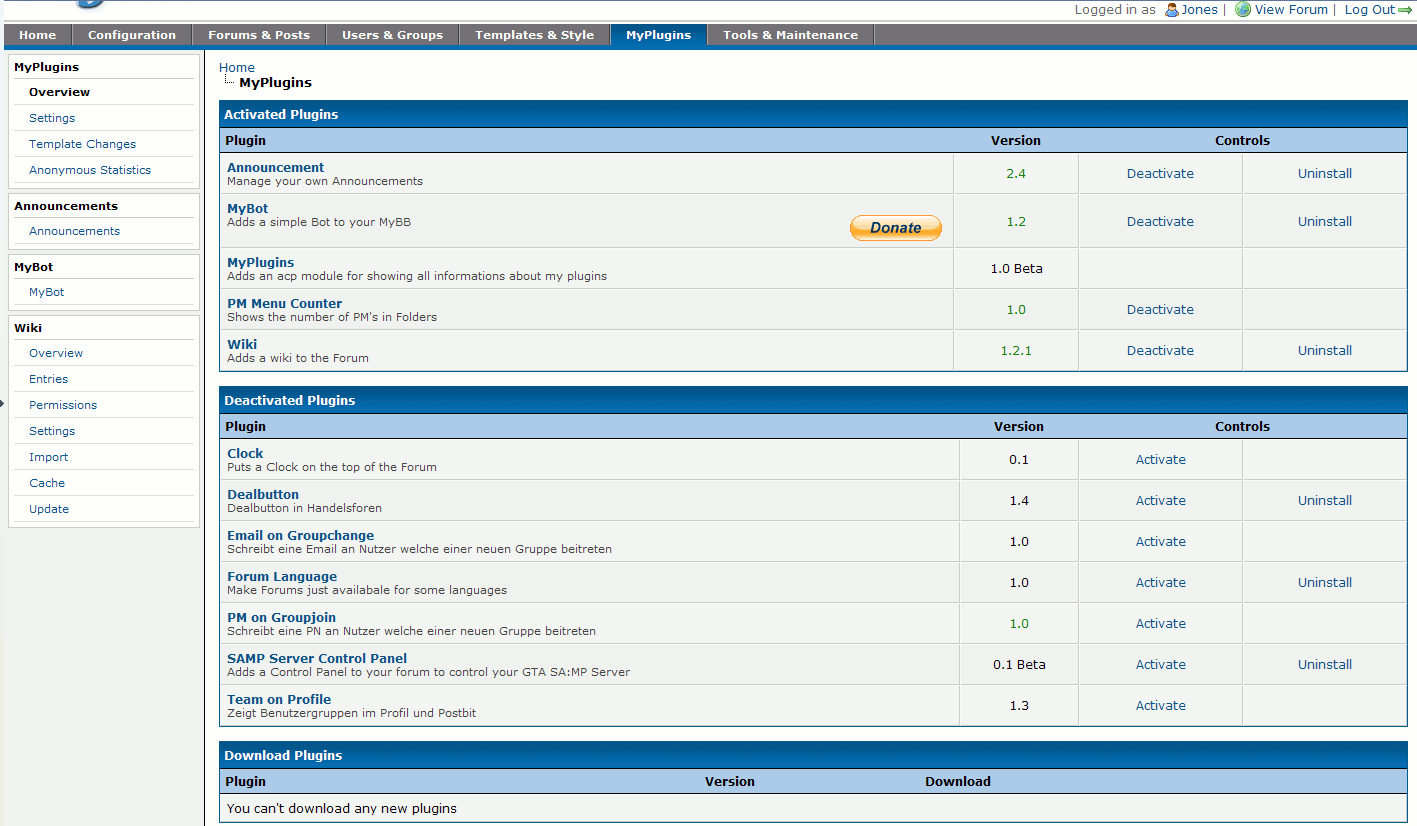
Task: Open Wiki Permissions in the sidebar
Action: click(63, 405)
